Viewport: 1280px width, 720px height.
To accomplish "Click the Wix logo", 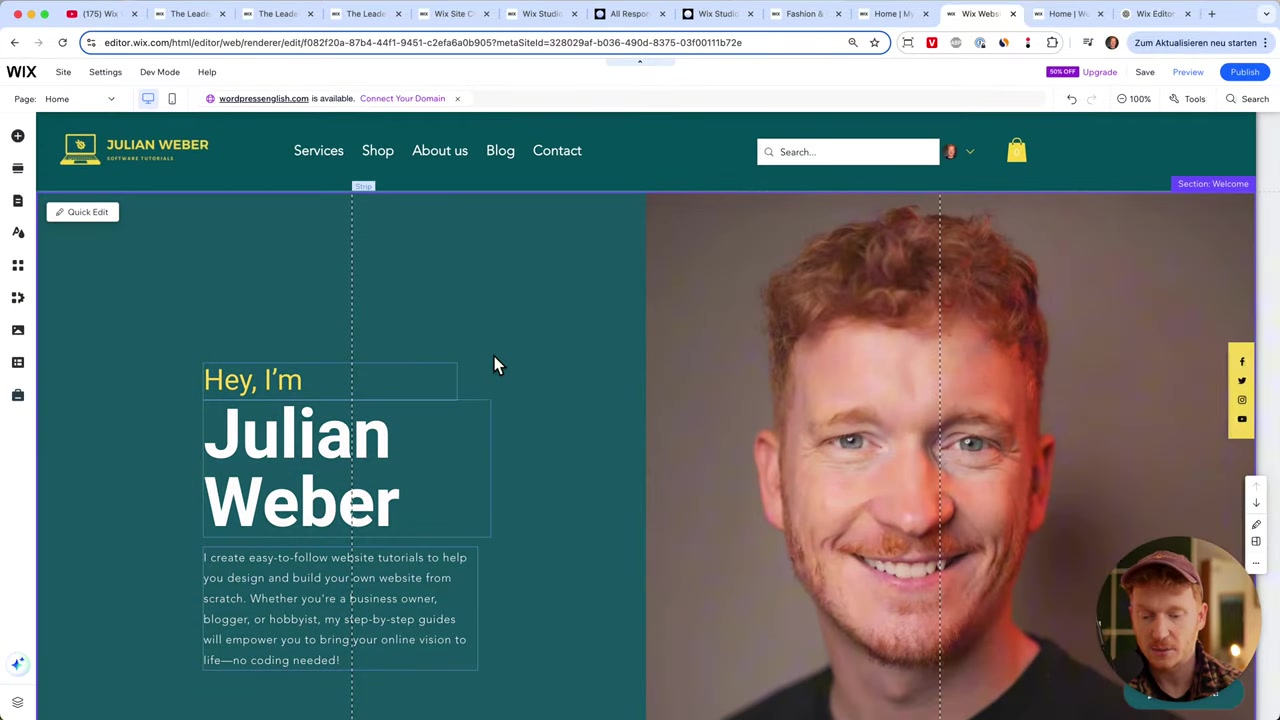I will (21, 72).
